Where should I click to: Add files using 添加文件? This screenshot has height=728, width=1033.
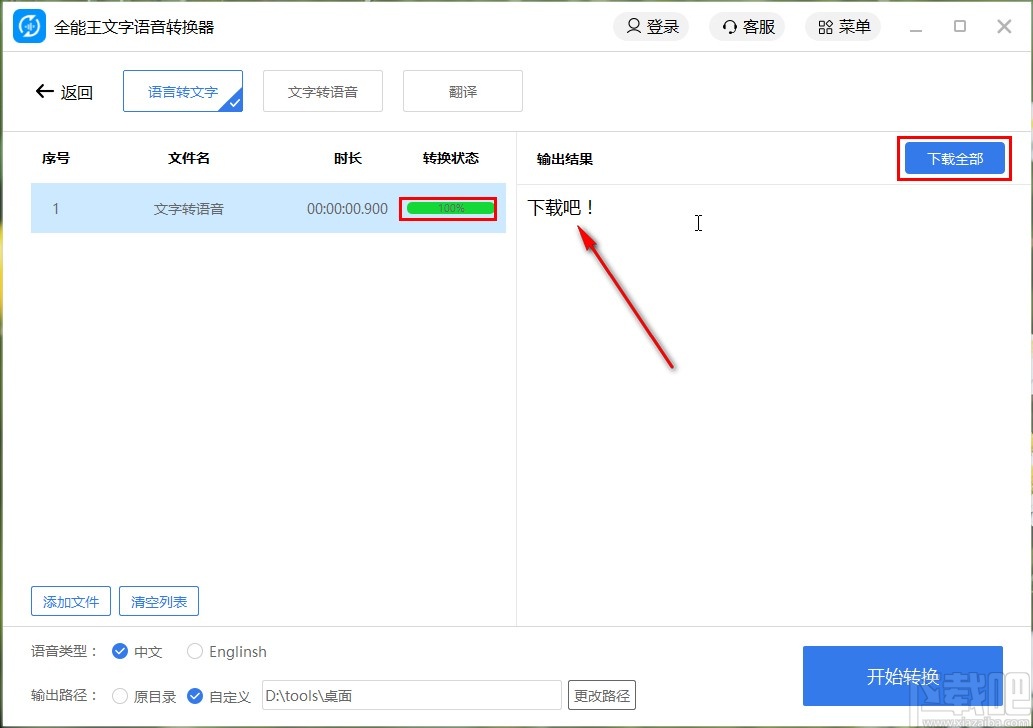click(x=70, y=601)
